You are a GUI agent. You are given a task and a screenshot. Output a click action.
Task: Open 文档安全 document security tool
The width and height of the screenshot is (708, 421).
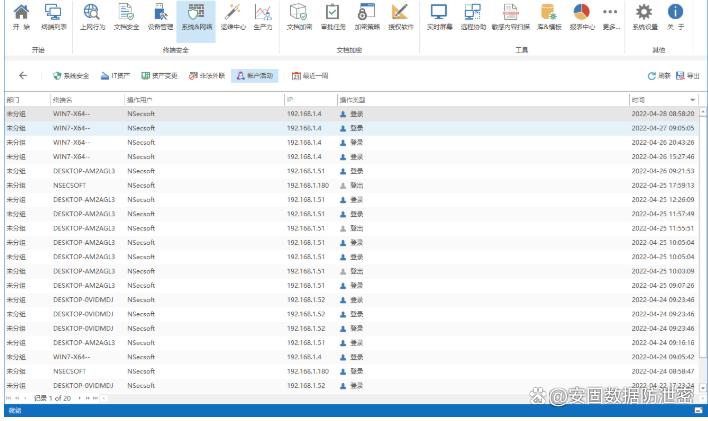(126, 16)
